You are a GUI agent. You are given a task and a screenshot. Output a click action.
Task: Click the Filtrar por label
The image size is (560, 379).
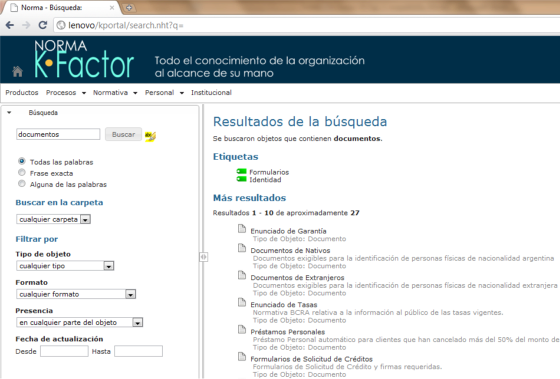(36, 239)
